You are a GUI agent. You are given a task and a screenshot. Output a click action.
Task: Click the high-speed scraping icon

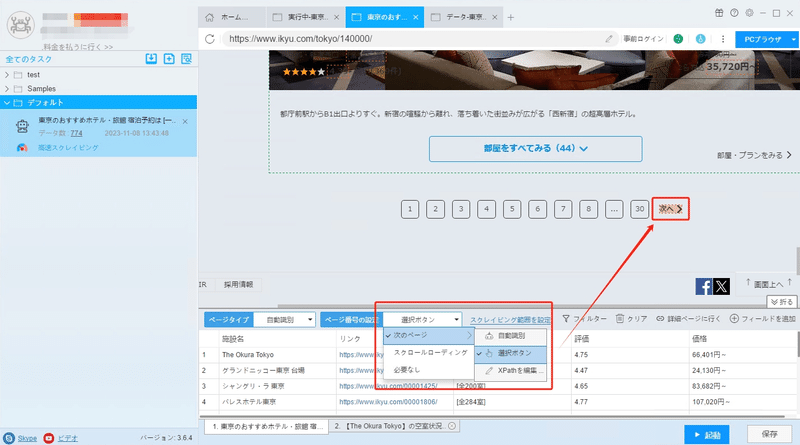coord(22,147)
